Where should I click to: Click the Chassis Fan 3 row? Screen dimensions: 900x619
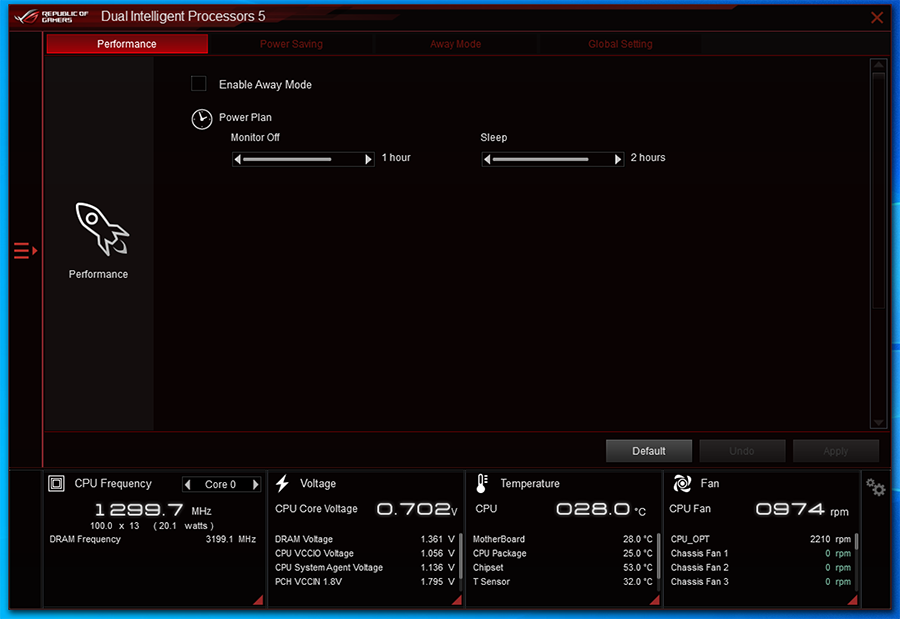pyautogui.click(x=761, y=582)
